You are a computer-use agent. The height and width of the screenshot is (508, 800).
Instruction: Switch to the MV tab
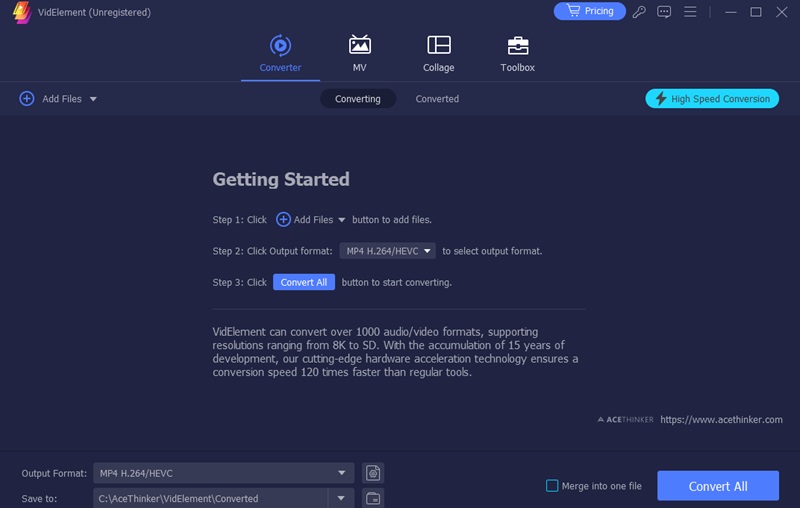click(x=359, y=54)
